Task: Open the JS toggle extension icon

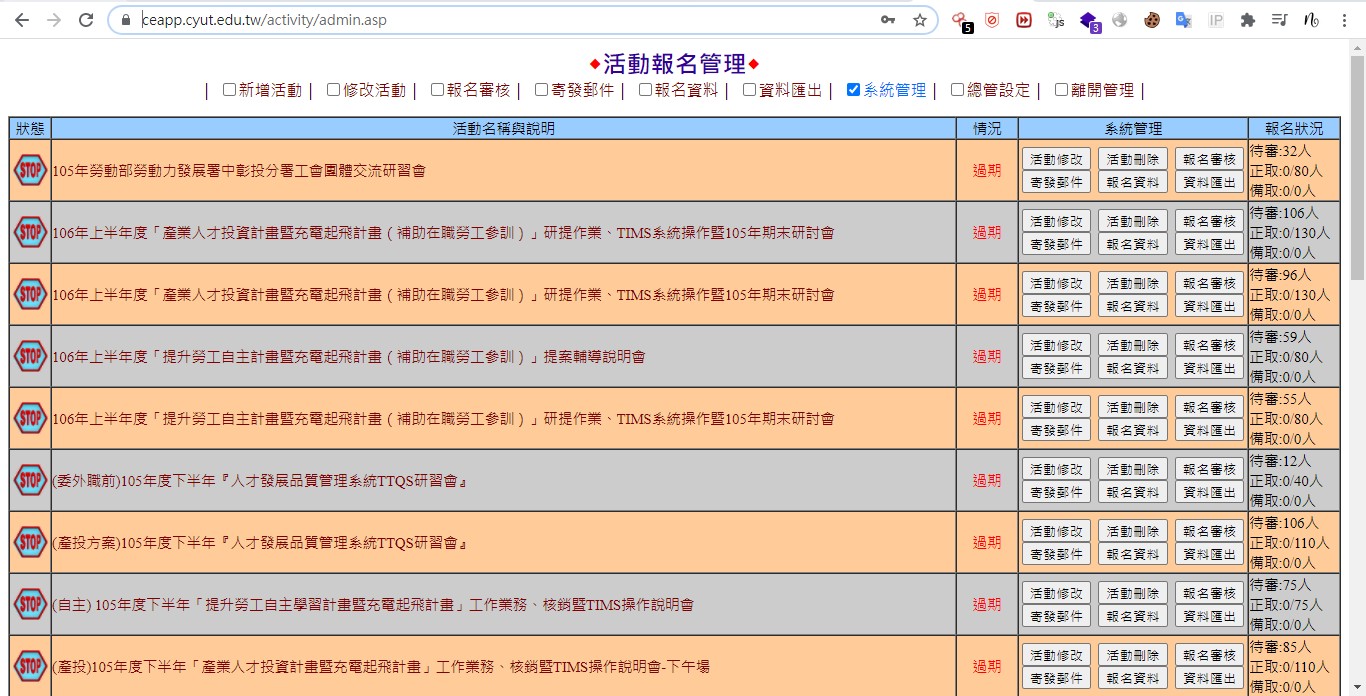Action: tap(1056, 20)
